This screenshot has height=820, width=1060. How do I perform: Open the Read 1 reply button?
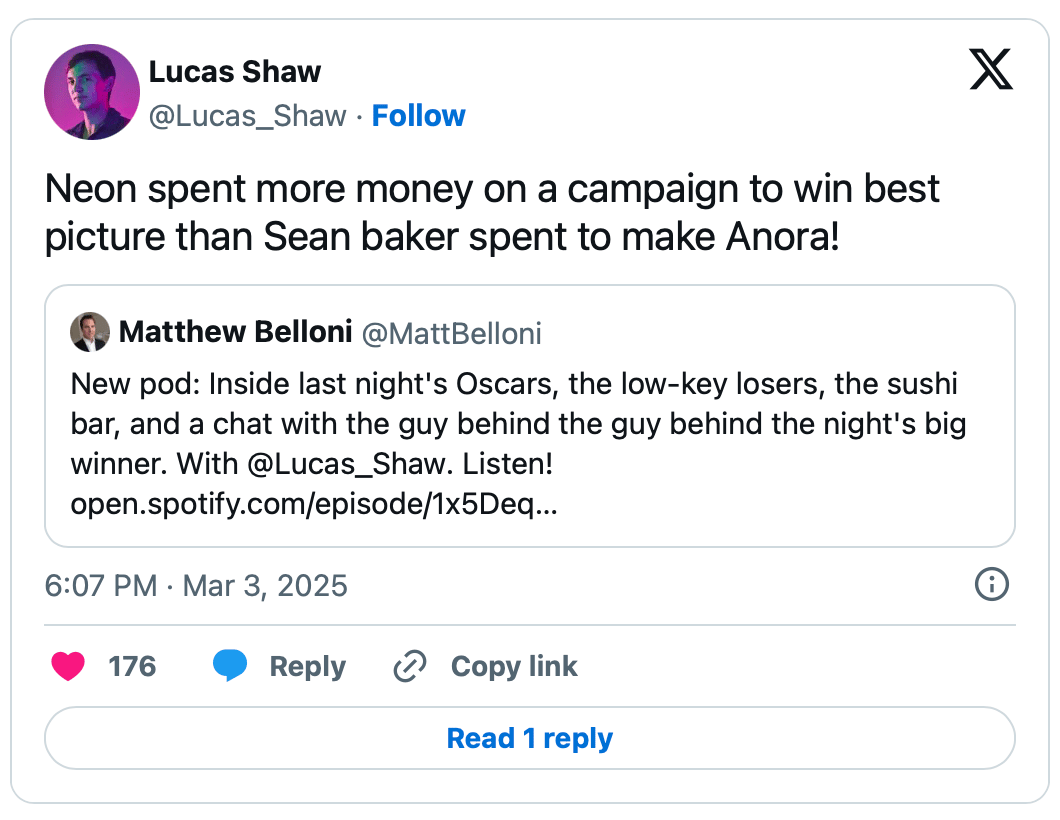(x=529, y=738)
